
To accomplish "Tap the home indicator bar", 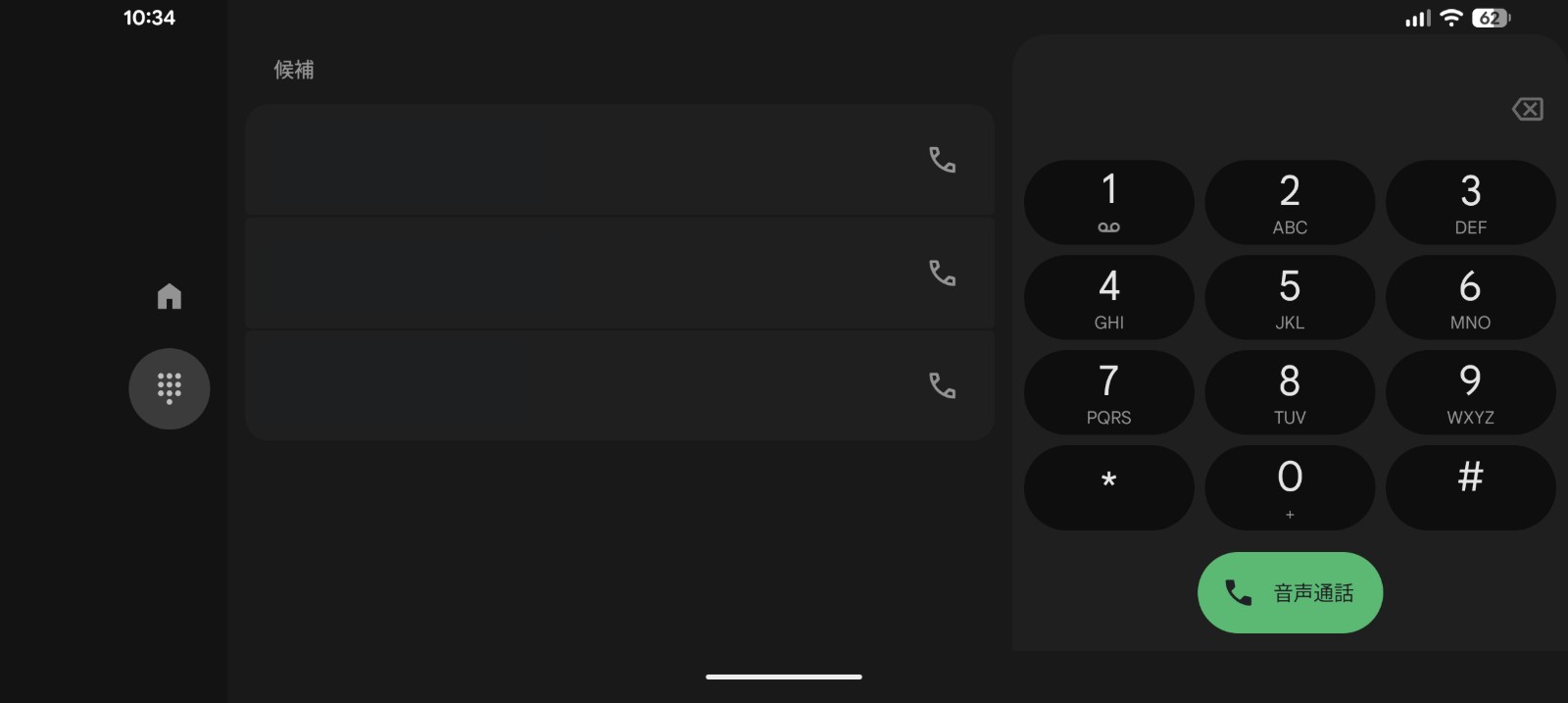I will (784, 677).
